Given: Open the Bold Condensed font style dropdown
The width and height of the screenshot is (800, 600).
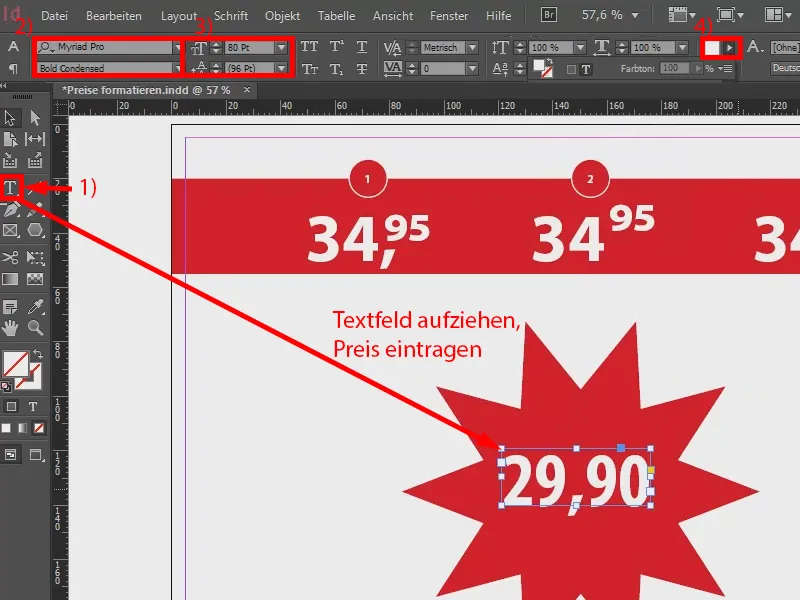Looking at the screenshot, I should click(x=177, y=68).
